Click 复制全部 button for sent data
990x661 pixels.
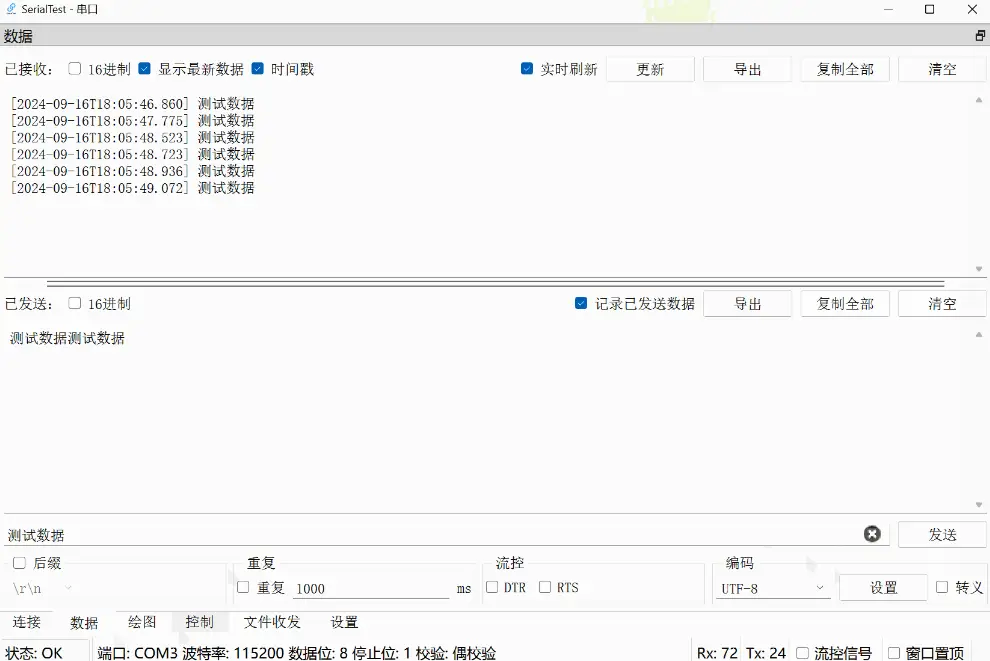[845, 304]
